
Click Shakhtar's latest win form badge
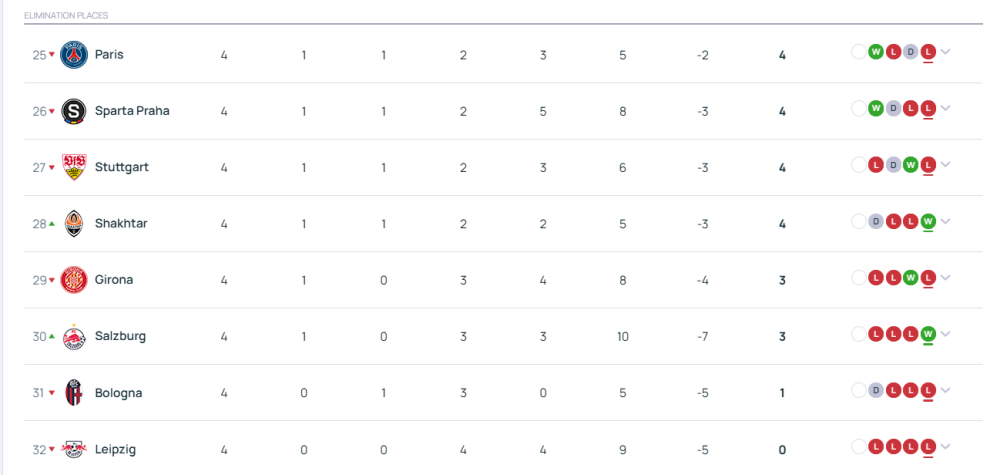click(928, 221)
